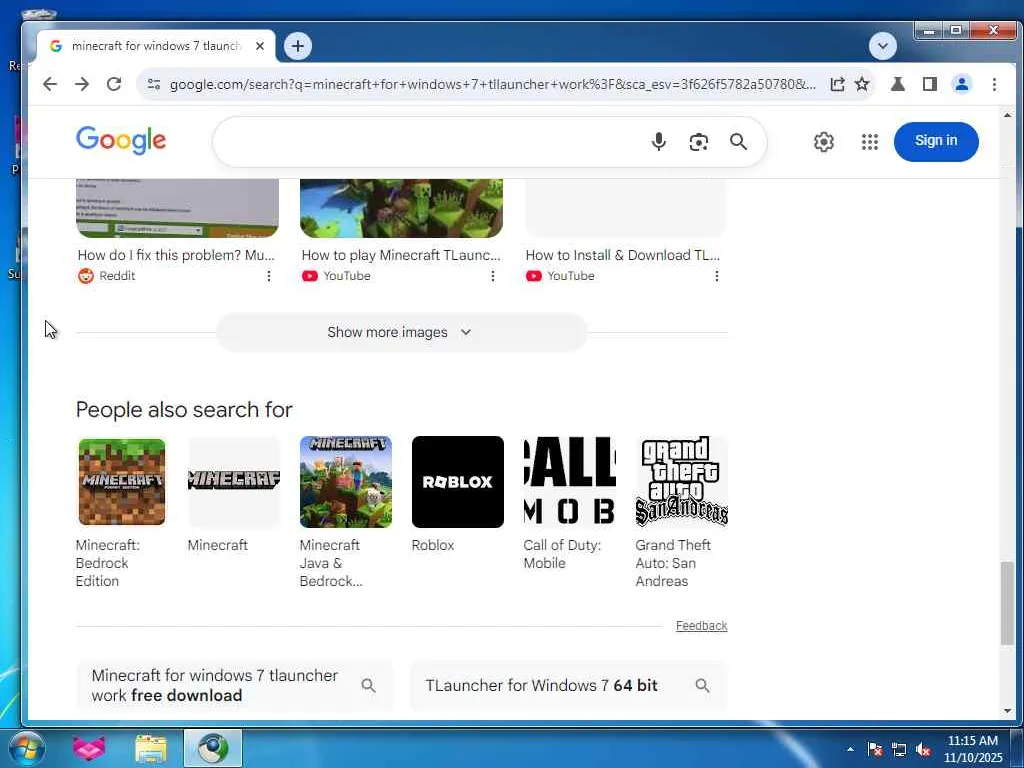
Task: Go to Google homepage via logo
Action: click(121, 140)
